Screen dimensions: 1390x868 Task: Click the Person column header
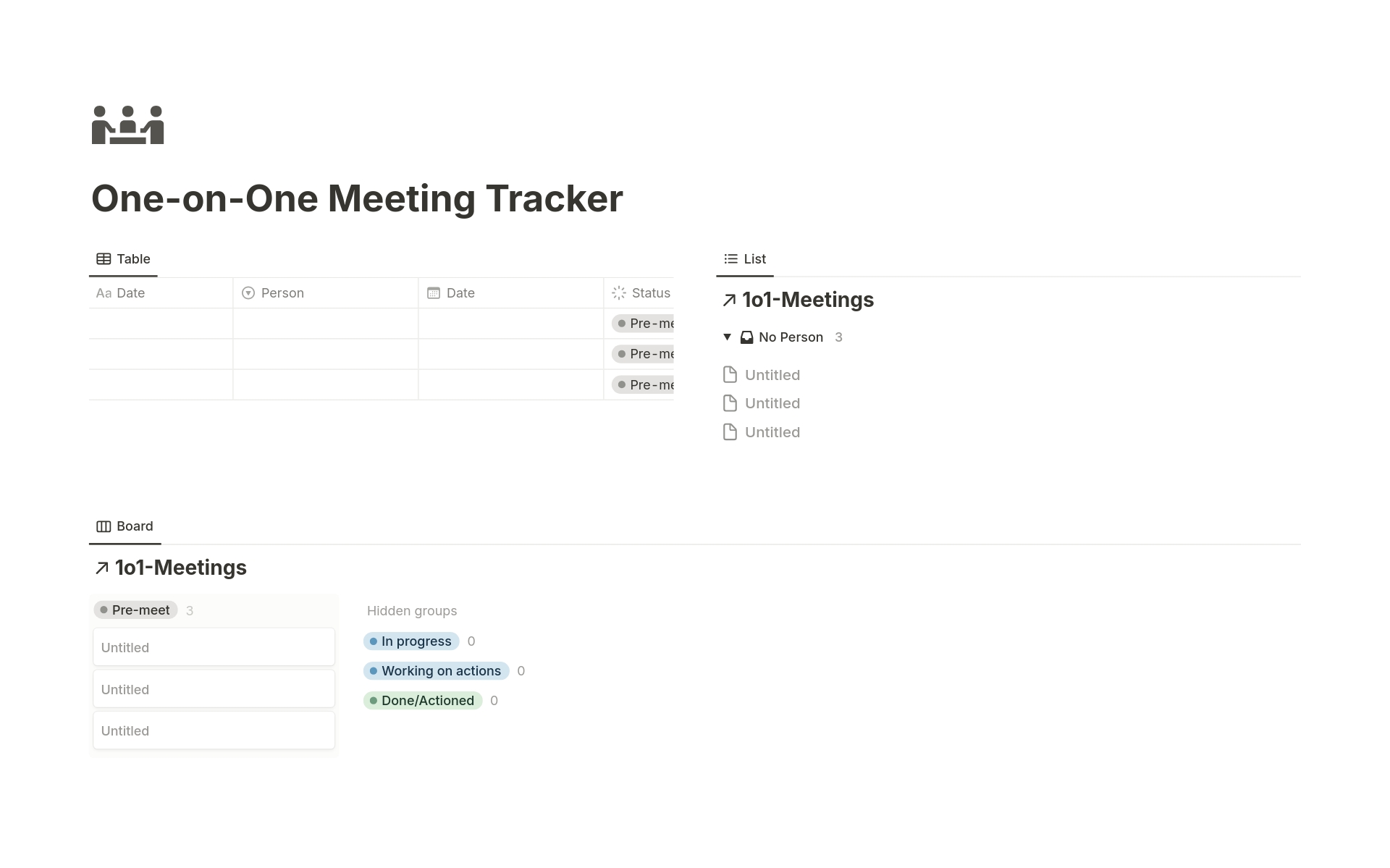coord(280,292)
